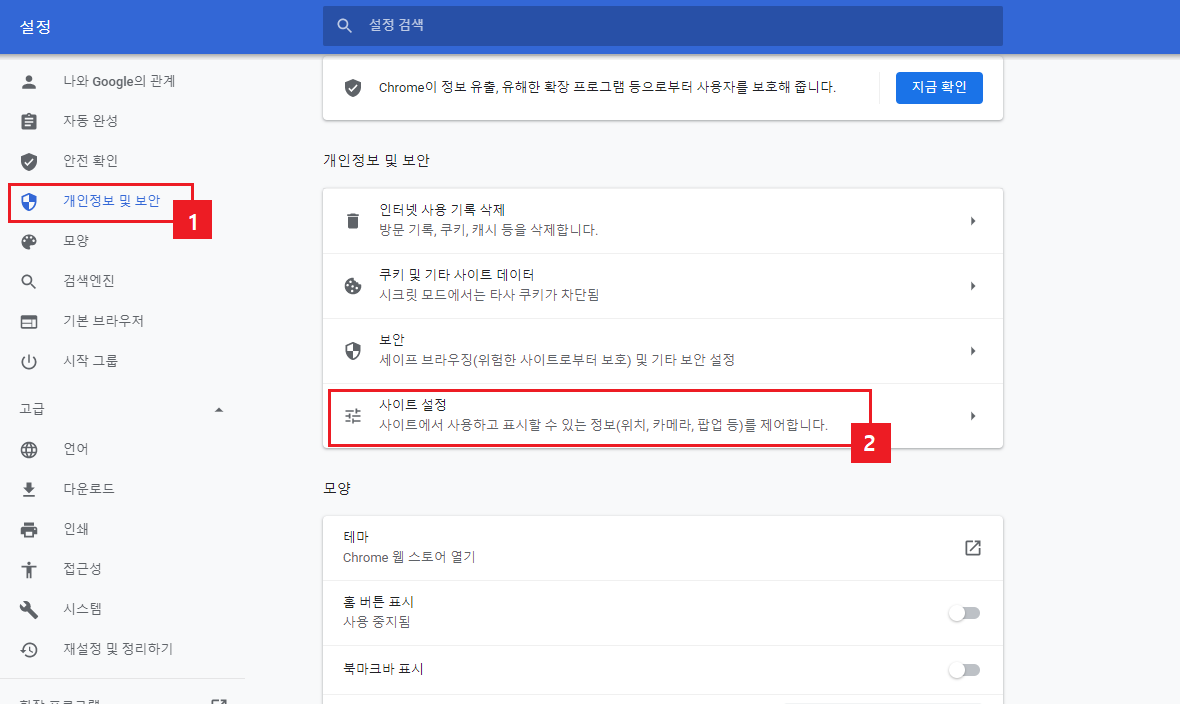1180x704 pixels.
Task: Open the external link icon for 테마
Action: (x=972, y=548)
